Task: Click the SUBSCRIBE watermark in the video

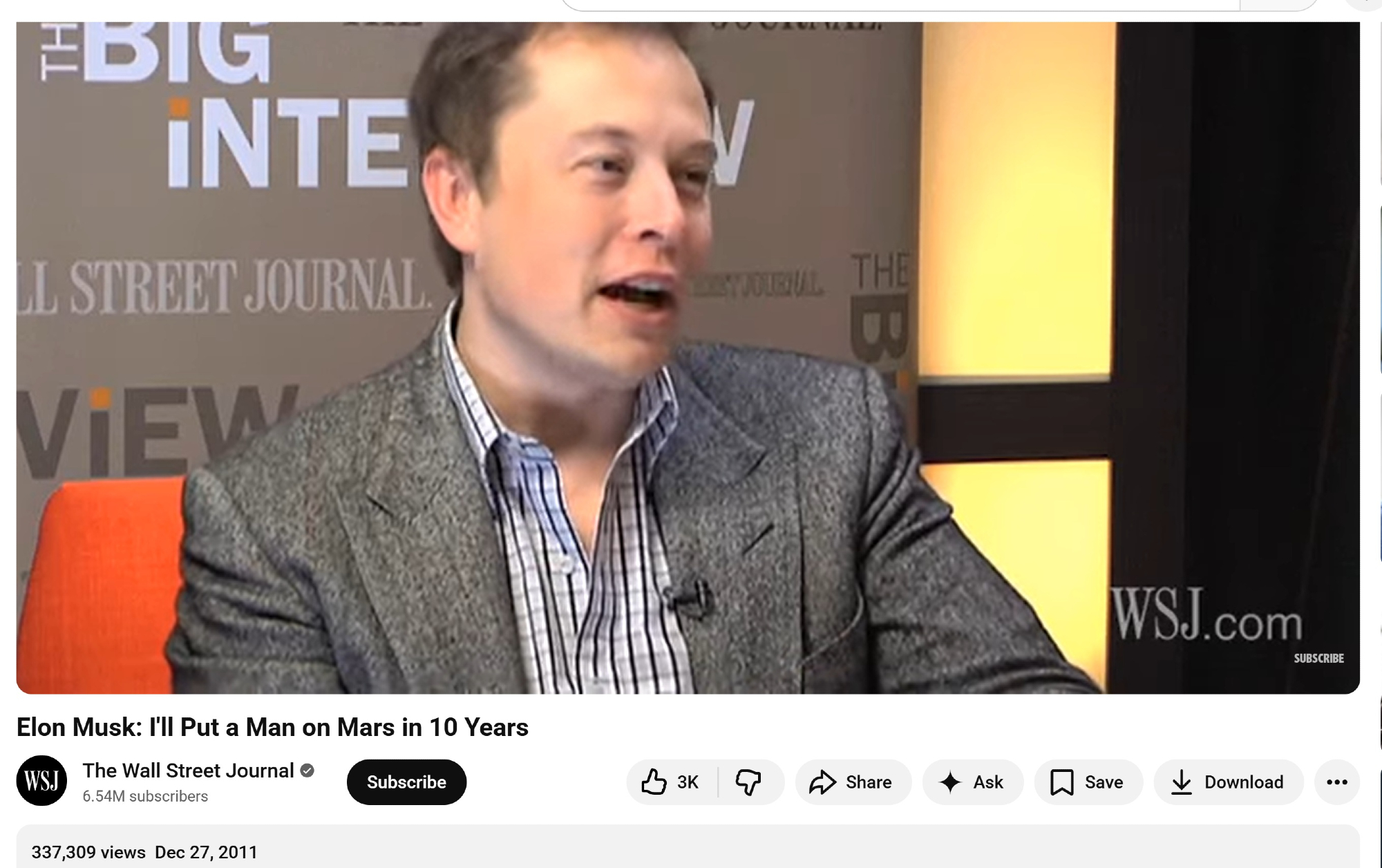Action: [1318, 658]
